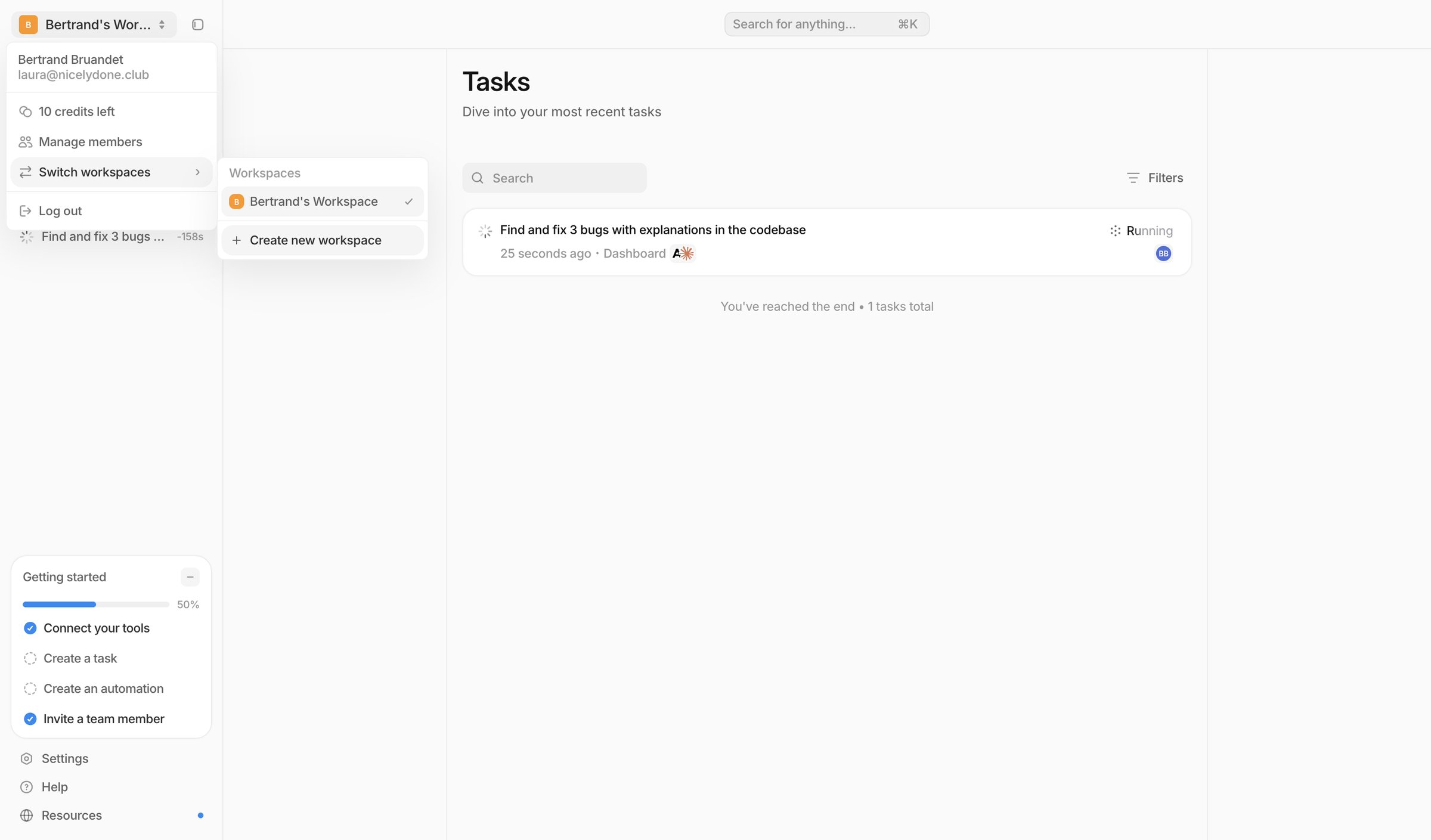Click the plus icon beside Create new workspace
The width and height of the screenshot is (1431, 840).
[x=237, y=240]
